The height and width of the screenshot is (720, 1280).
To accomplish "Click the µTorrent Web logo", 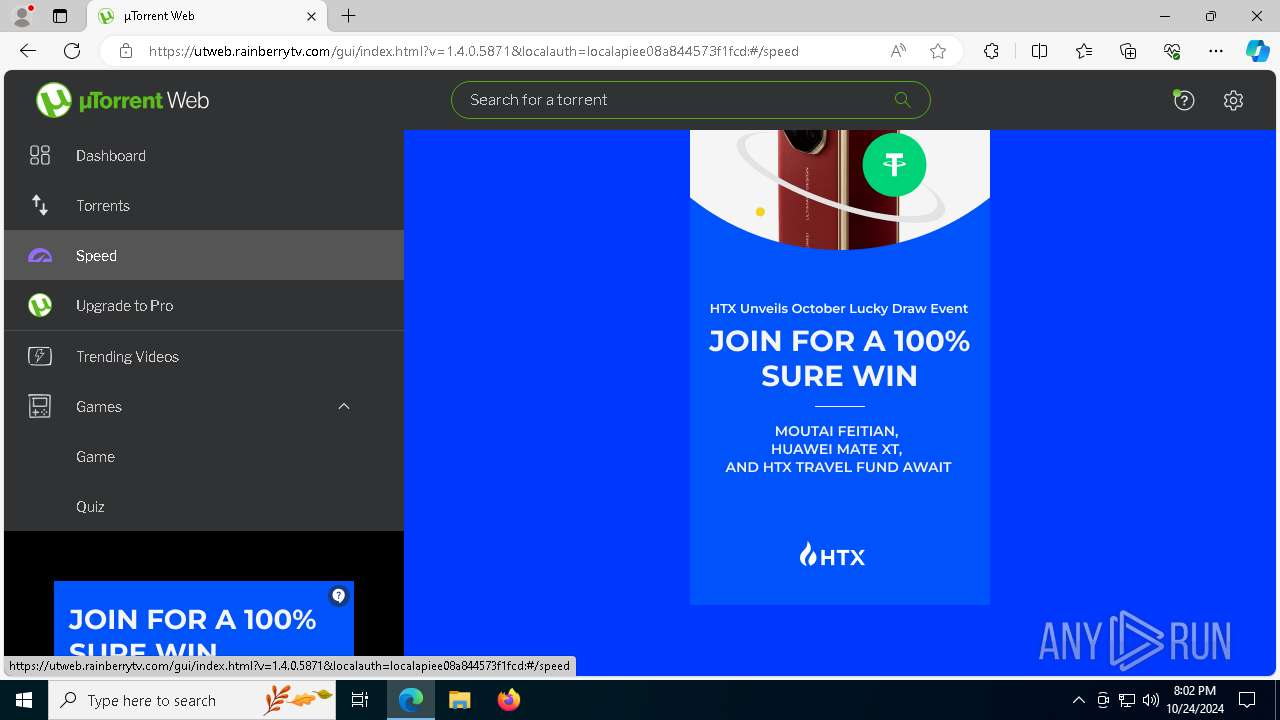I will pos(122,100).
